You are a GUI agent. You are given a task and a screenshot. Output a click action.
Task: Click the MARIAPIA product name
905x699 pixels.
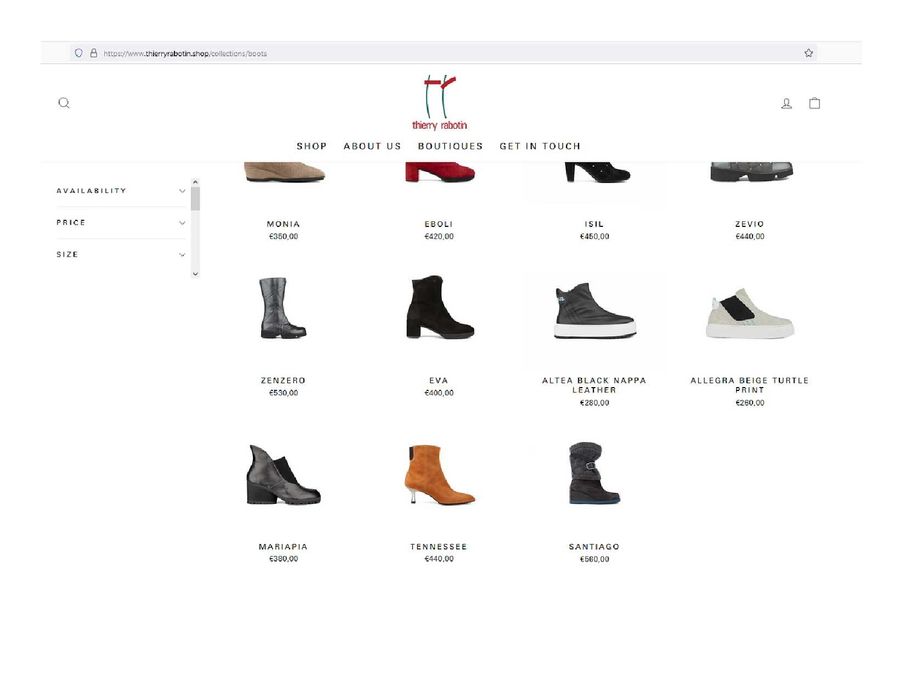(x=283, y=547)
